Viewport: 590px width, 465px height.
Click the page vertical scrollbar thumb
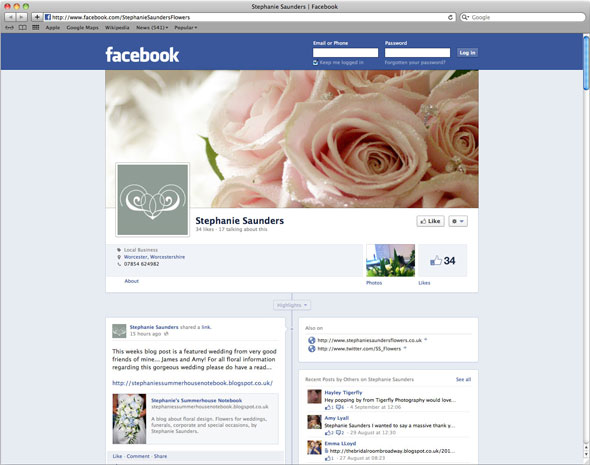586,63
